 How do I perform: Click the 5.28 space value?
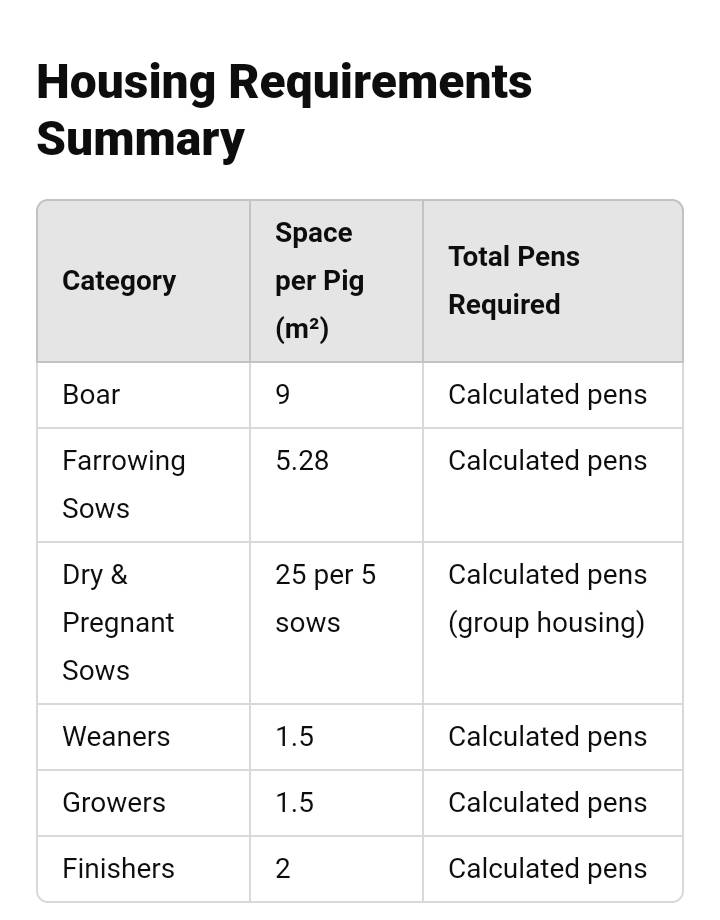302,461
